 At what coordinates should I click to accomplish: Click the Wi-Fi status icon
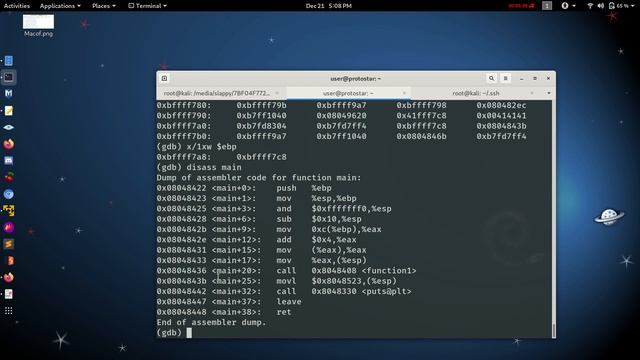(x=590, y=6)
